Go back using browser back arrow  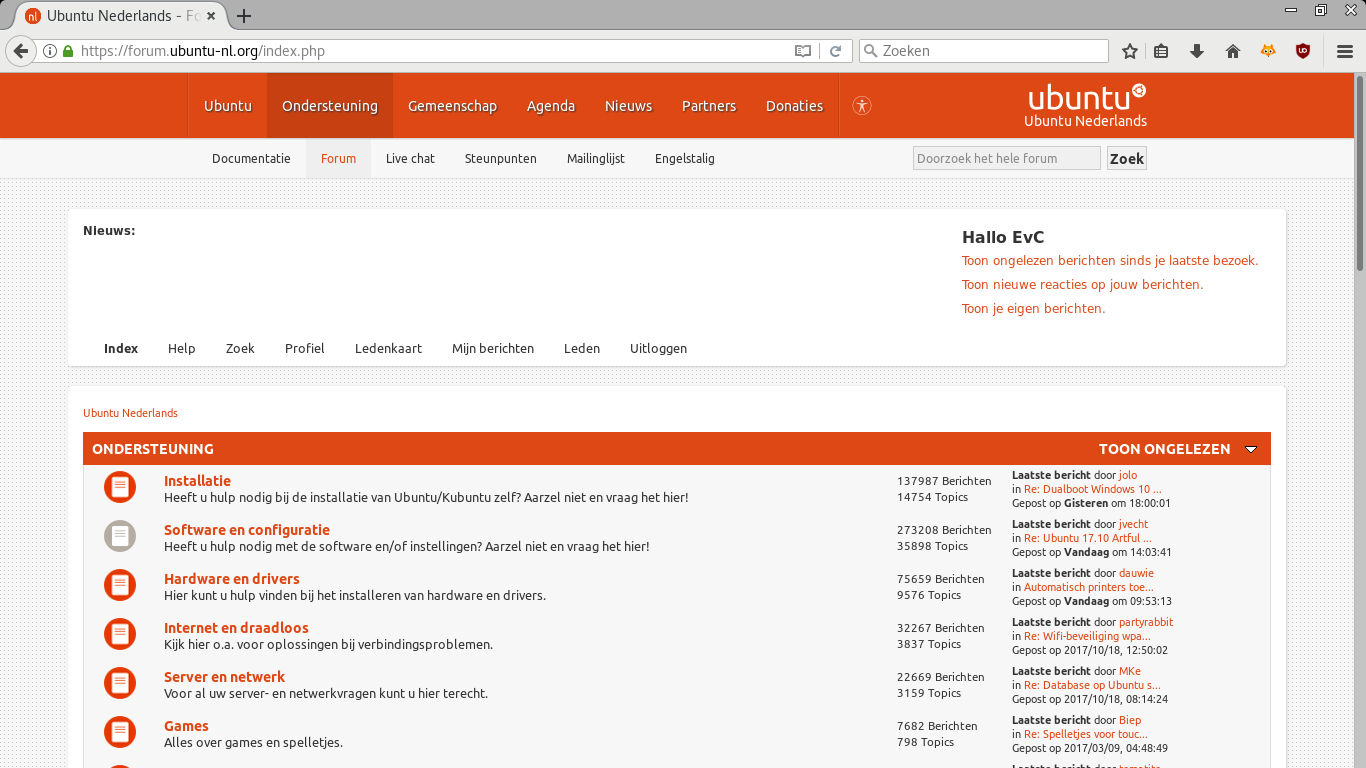click(x=21, y=51)
